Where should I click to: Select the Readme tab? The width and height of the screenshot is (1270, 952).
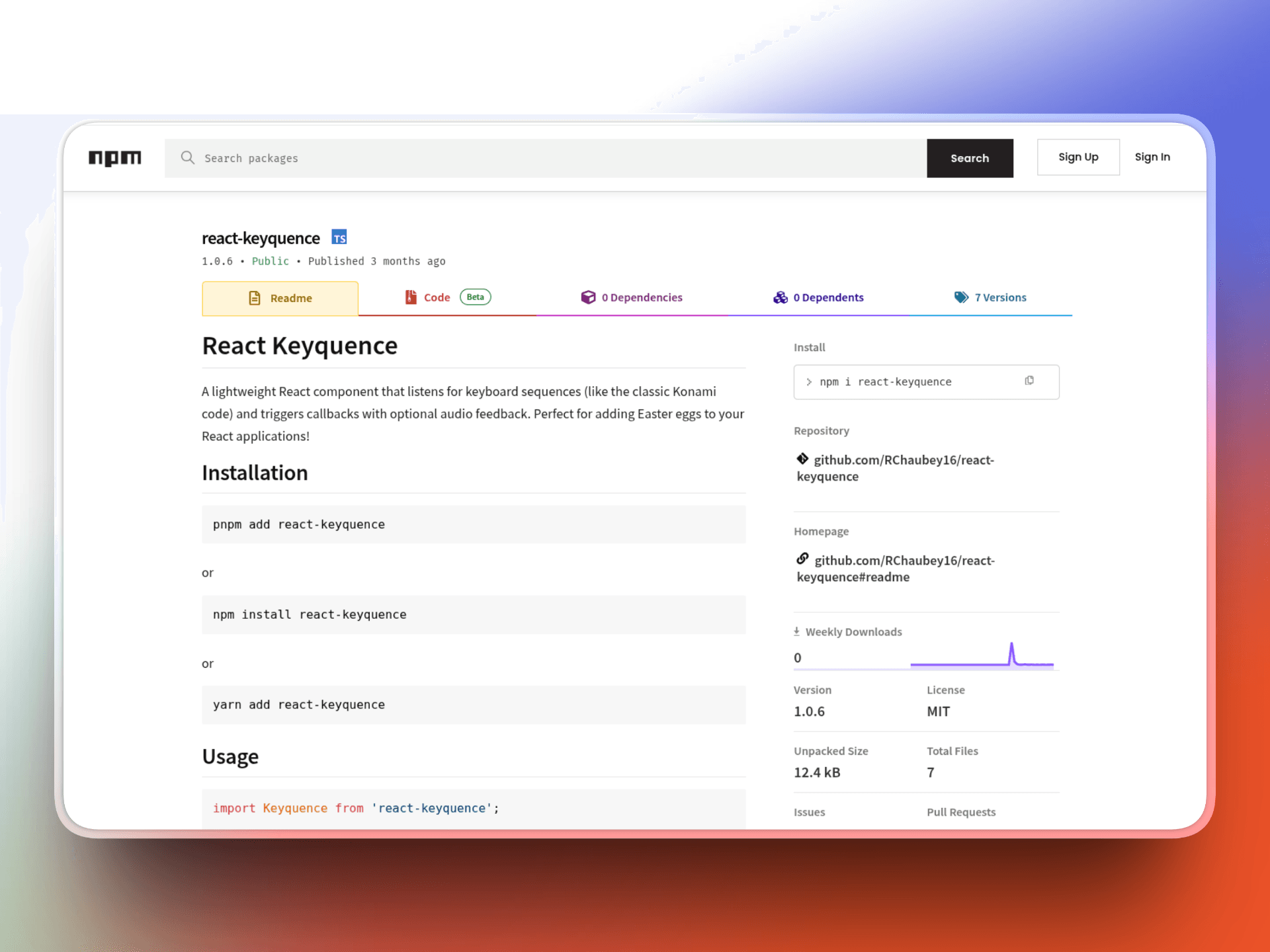tap(280, 298)
